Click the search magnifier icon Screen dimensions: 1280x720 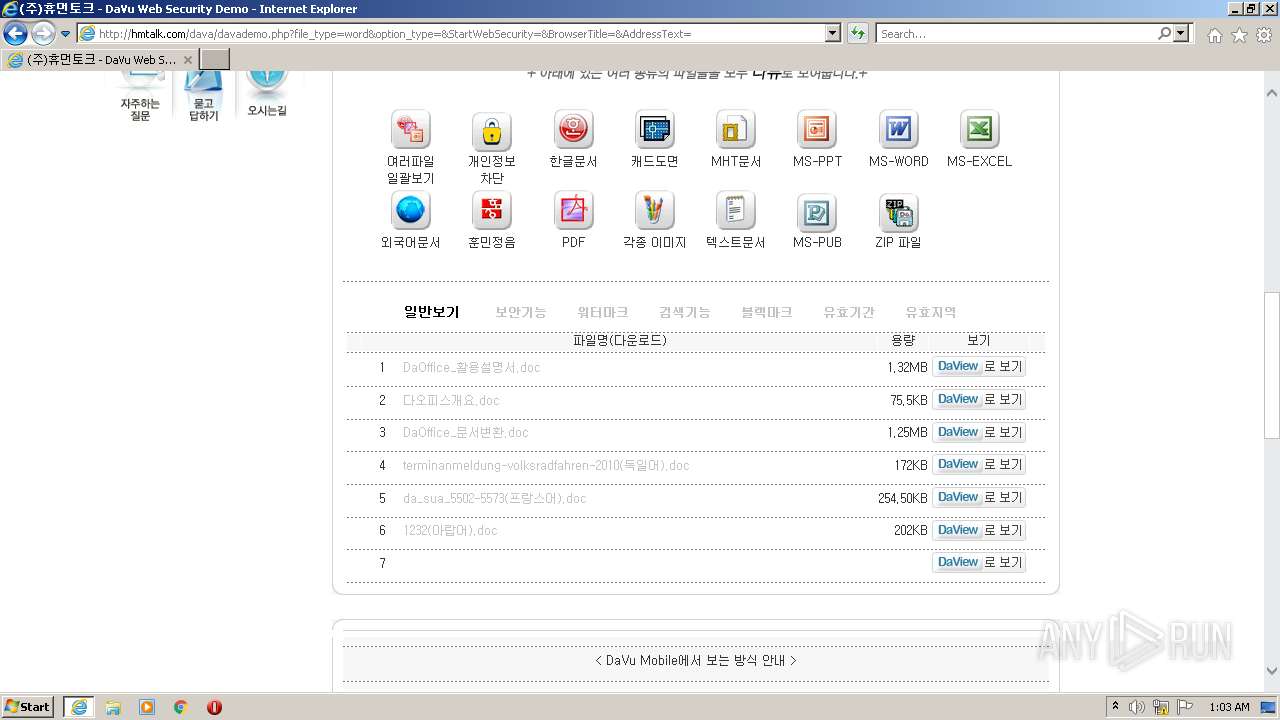click(x=1164, y=34)
